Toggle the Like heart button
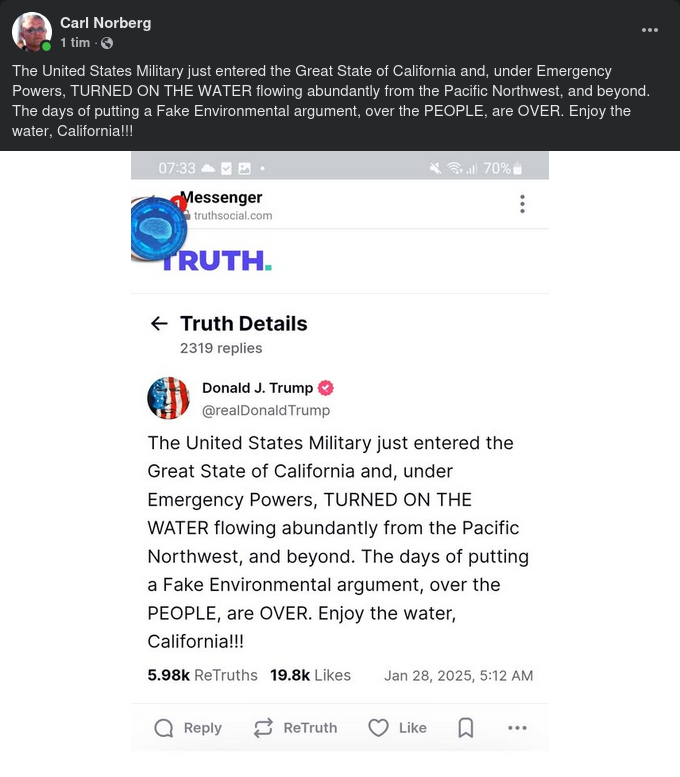The height and width of the screenshot is (777, 680). (397, 728)
